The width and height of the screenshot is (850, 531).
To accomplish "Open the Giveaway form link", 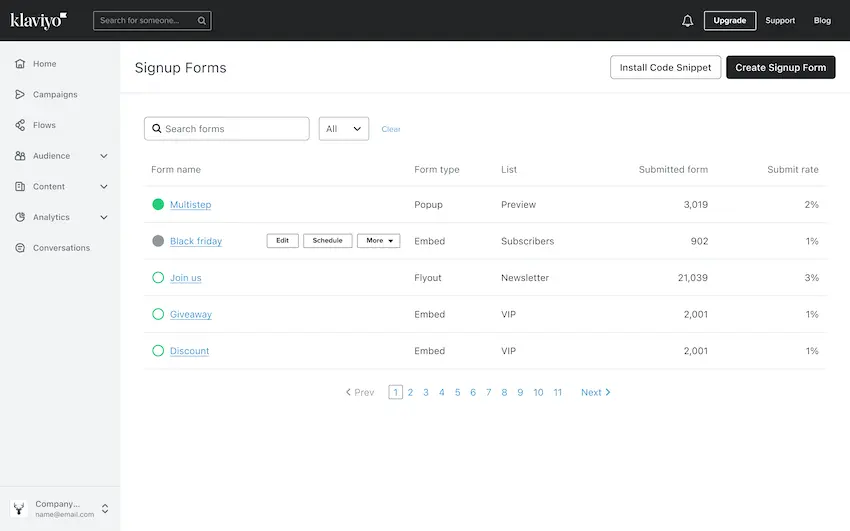I will tap(190, 315).
